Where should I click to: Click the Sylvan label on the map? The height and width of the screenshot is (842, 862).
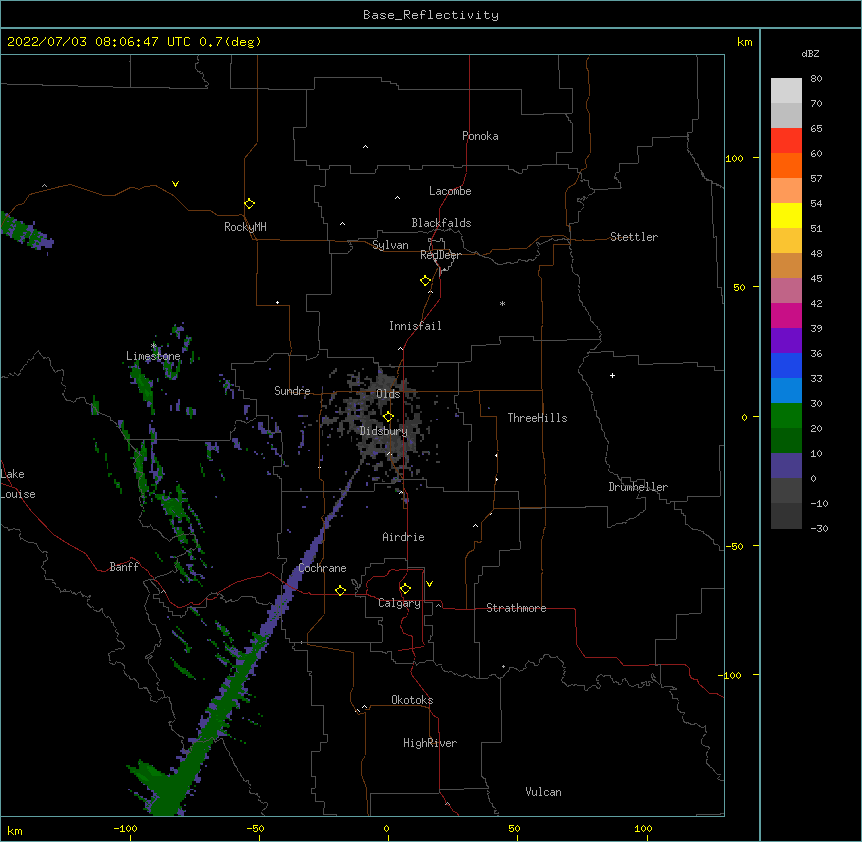(390, 245)
